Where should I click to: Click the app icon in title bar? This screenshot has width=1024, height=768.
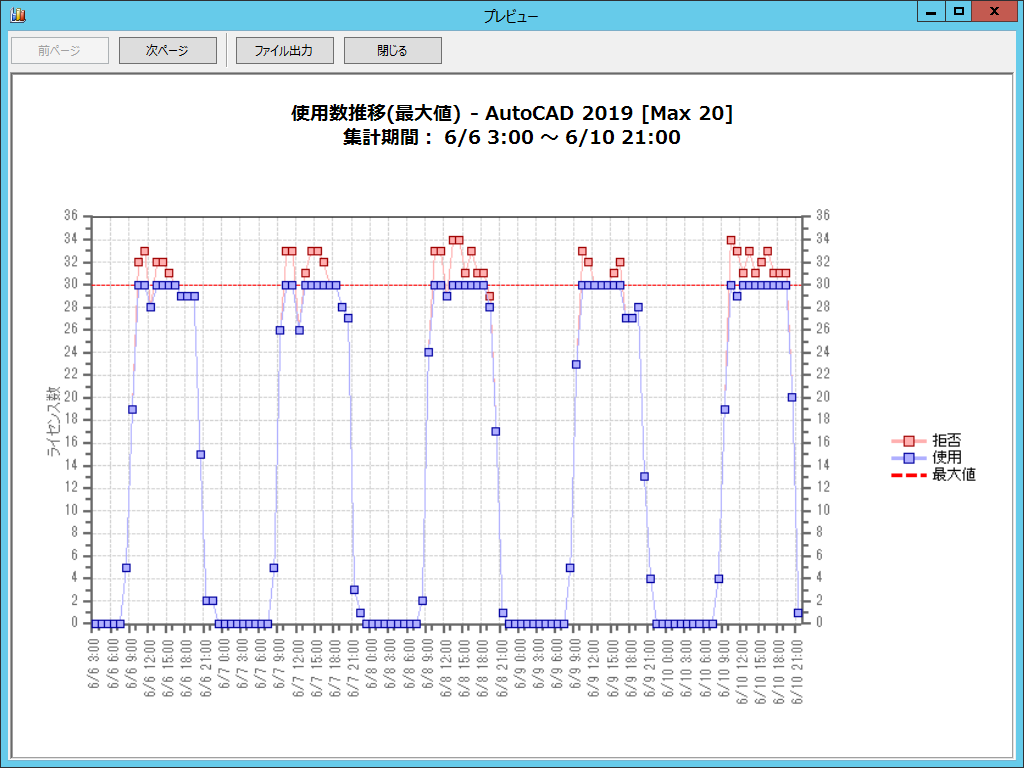click(18, 15)
